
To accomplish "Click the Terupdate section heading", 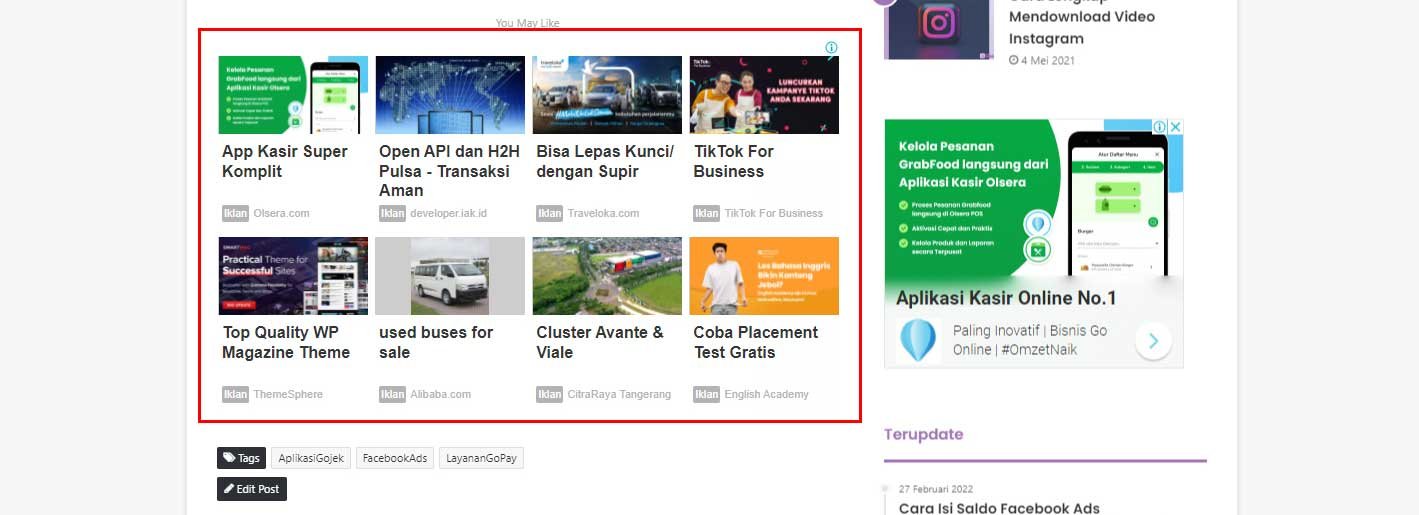I will click(x=923, y=434).
